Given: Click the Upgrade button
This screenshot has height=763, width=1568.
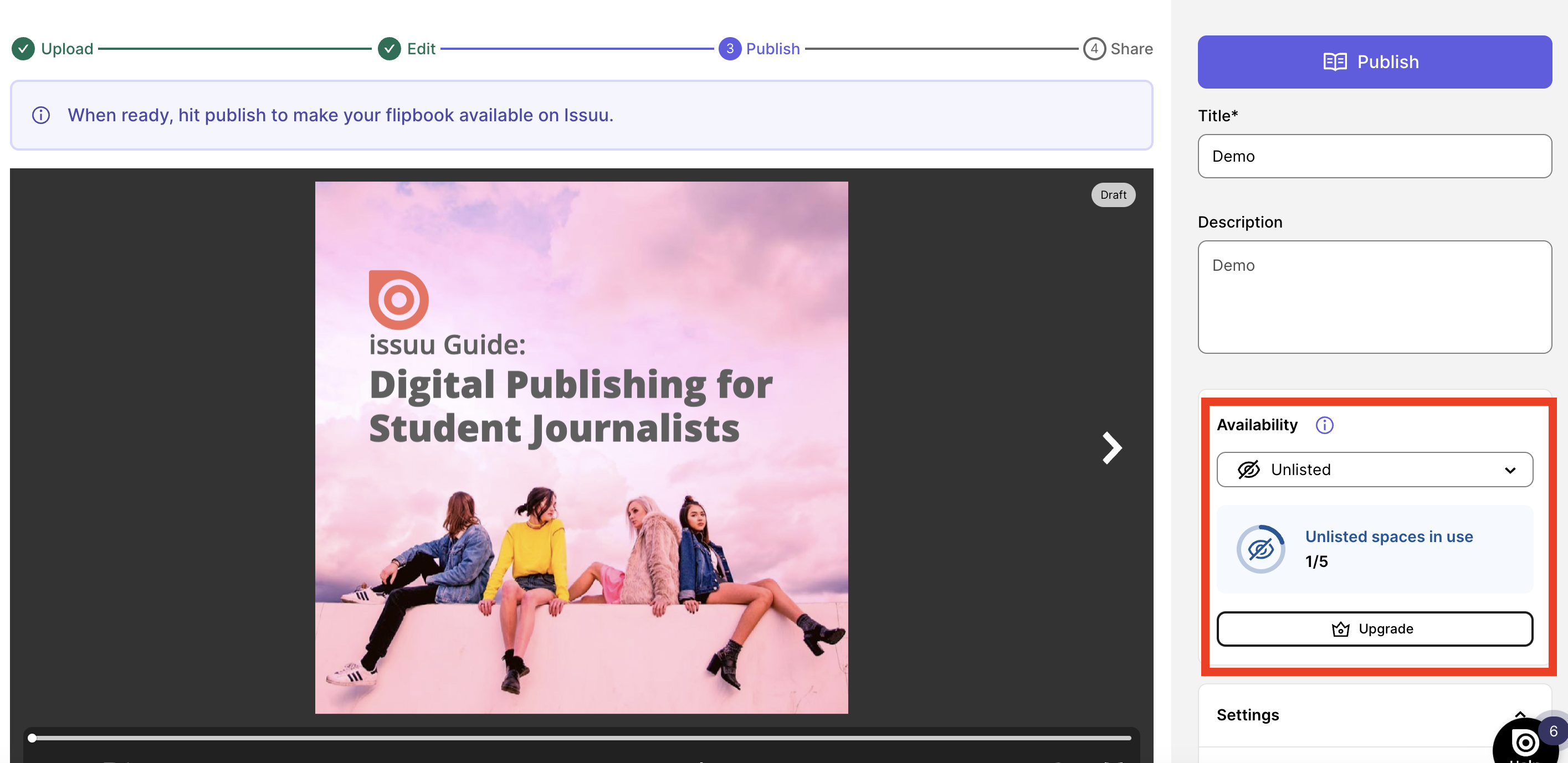Looking at the screenshot, I should [x=1374, y=628].
